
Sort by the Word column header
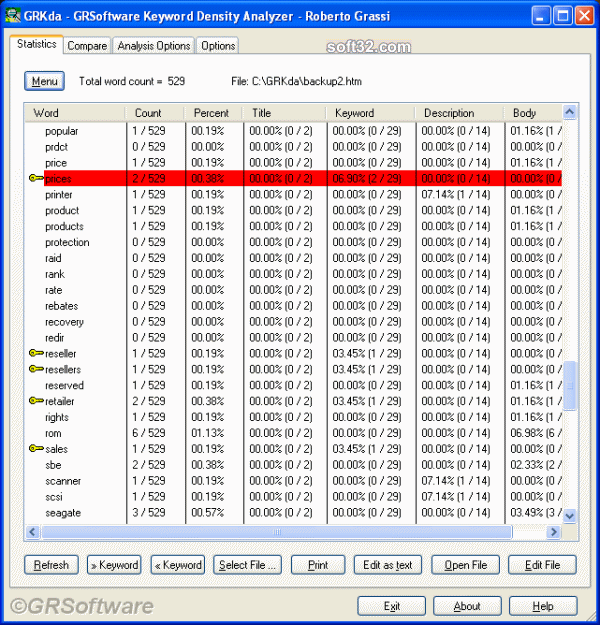[75, 113]
